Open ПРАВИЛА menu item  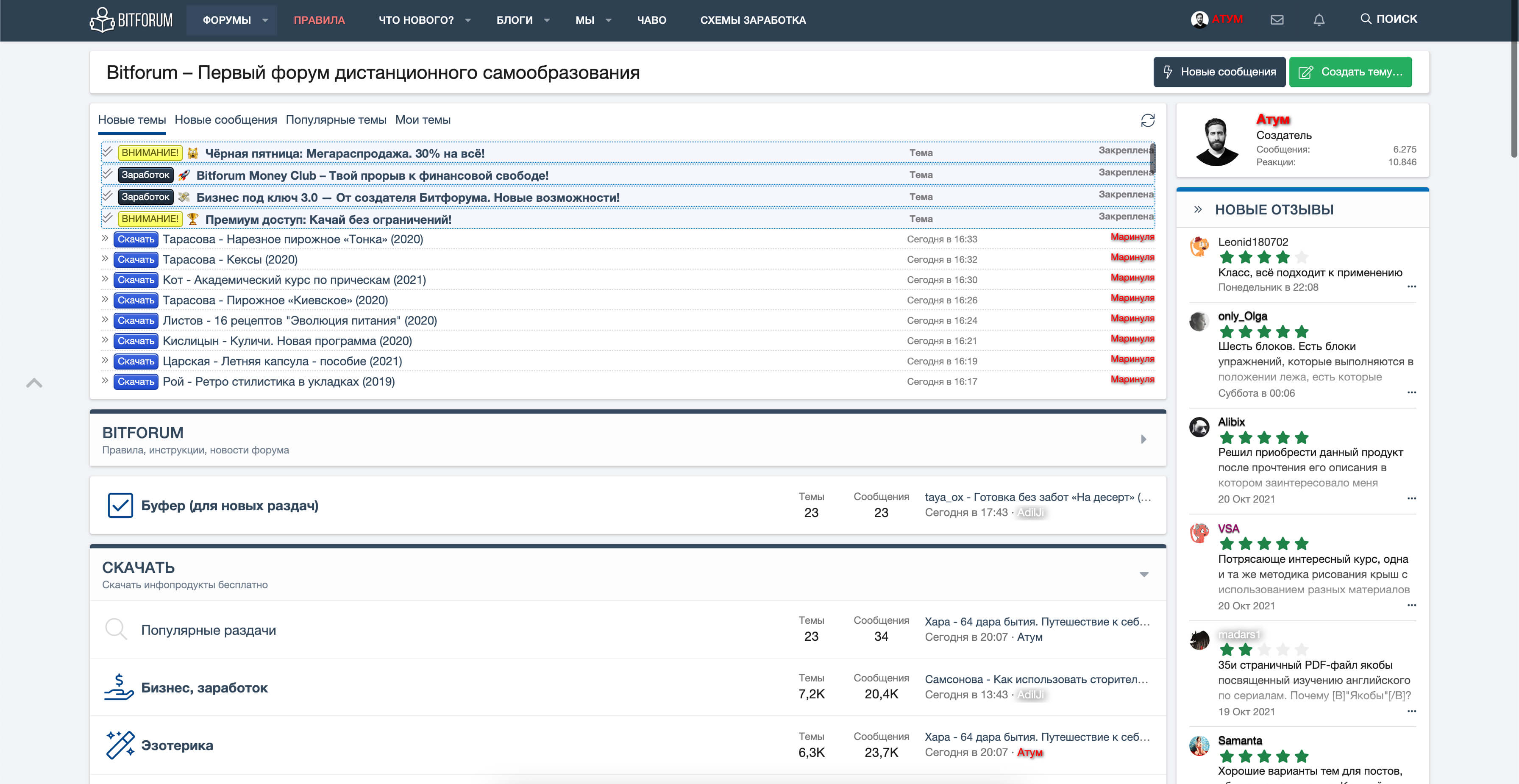tap(319, 20)
